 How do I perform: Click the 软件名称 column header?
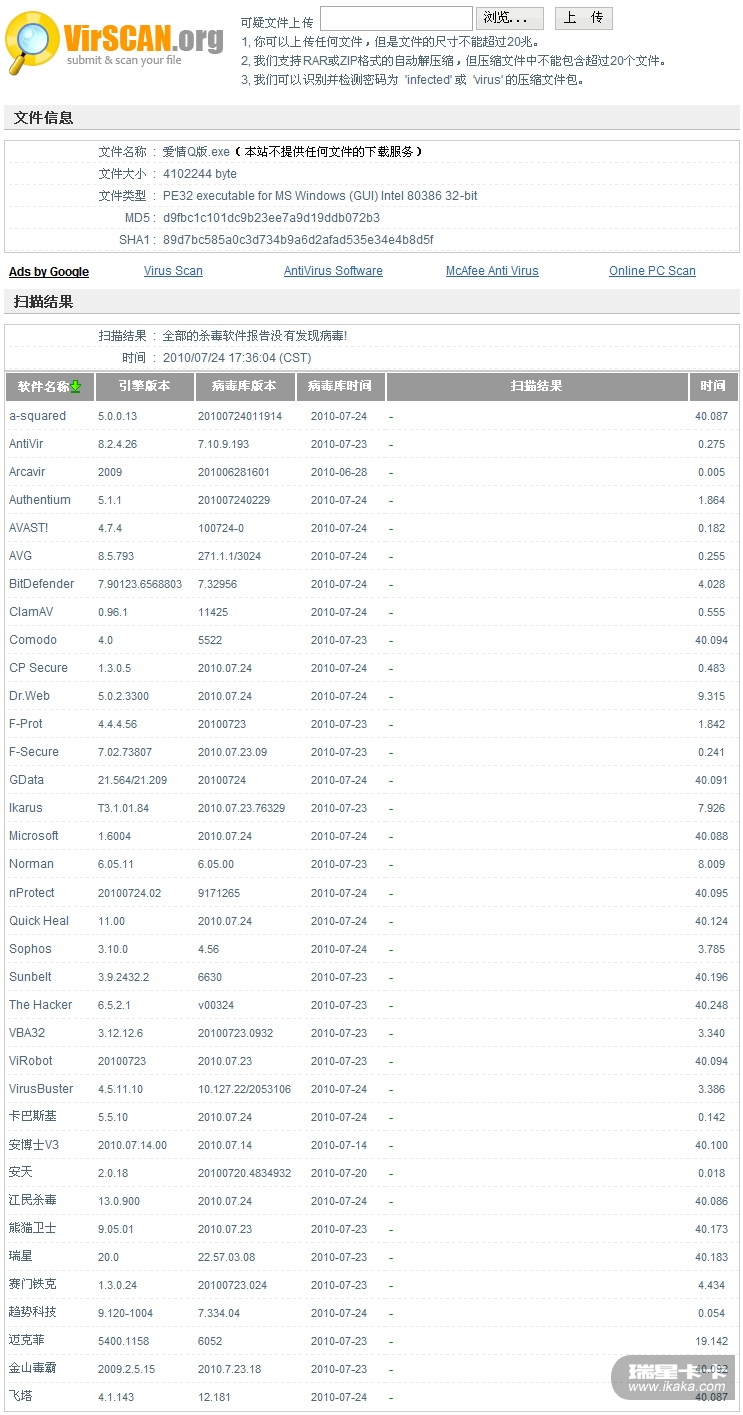pyautogui.click(x=42, y=387)
